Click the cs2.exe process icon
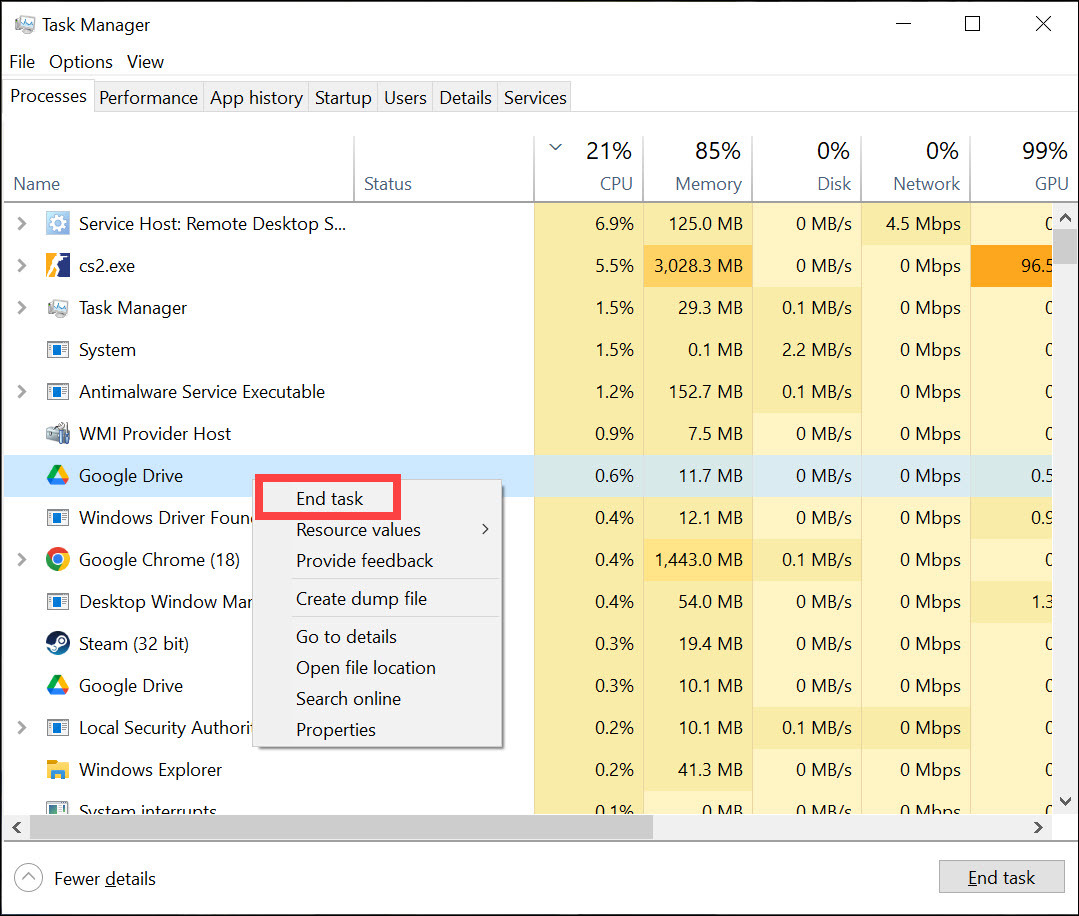The width and height of the screenshot is (1079, 916). pyautogui.click(x=58, y=265)
